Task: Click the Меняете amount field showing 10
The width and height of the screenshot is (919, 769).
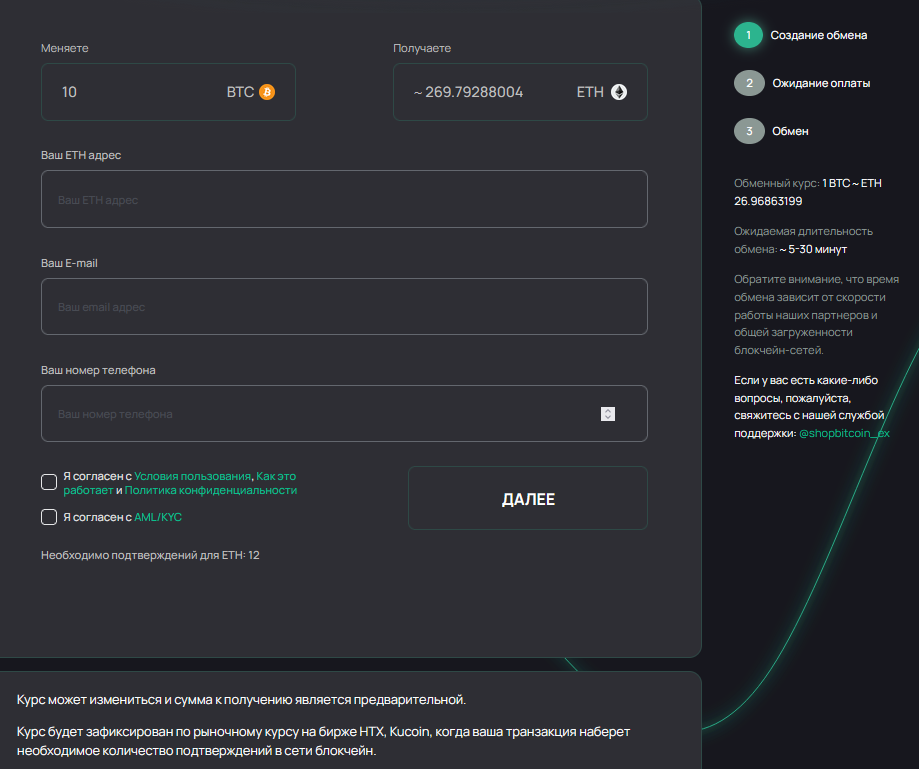Action: (130, 92)
